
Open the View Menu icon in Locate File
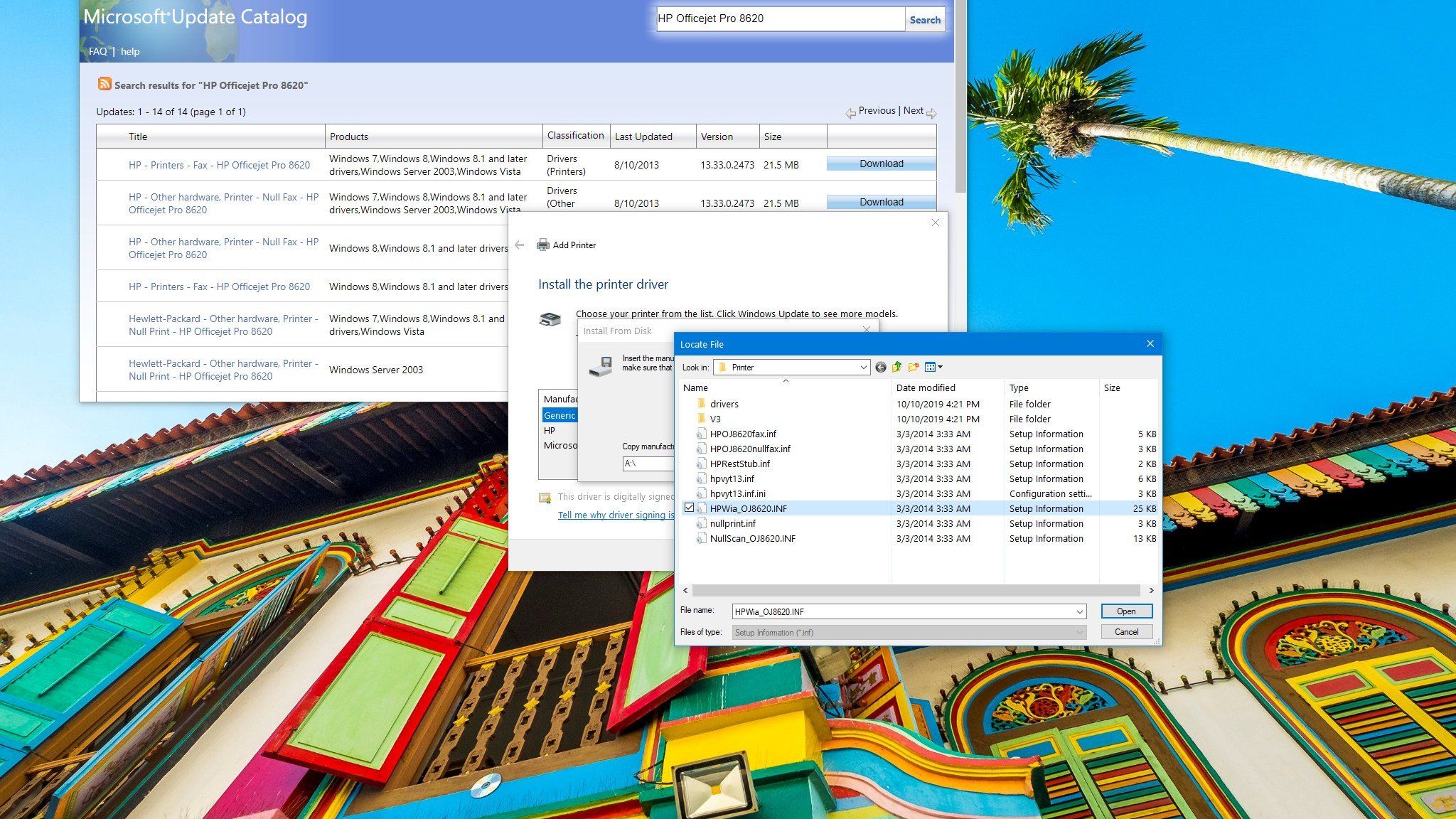click(933, 368)
